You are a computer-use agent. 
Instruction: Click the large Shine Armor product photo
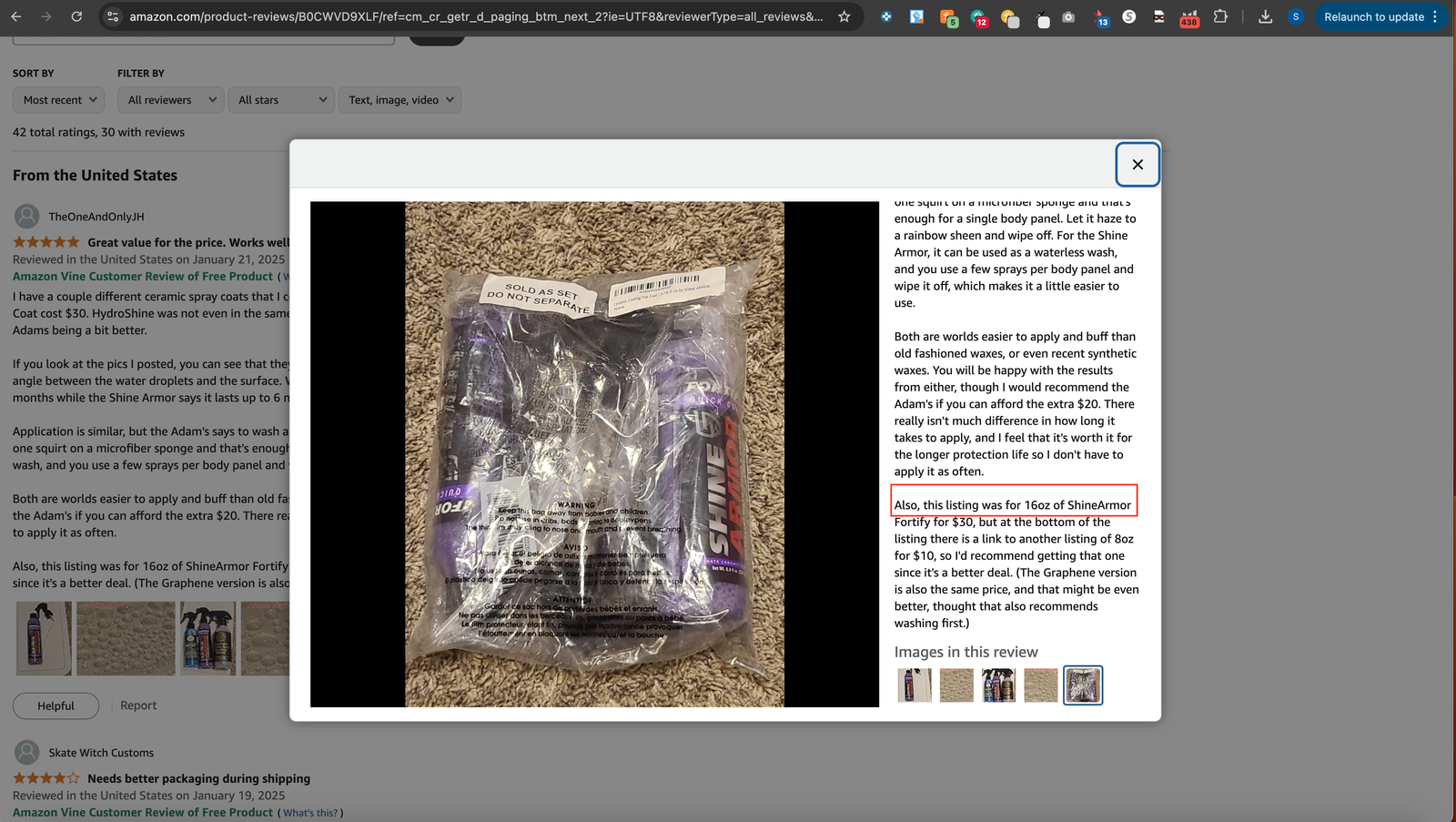click(594, 454)
